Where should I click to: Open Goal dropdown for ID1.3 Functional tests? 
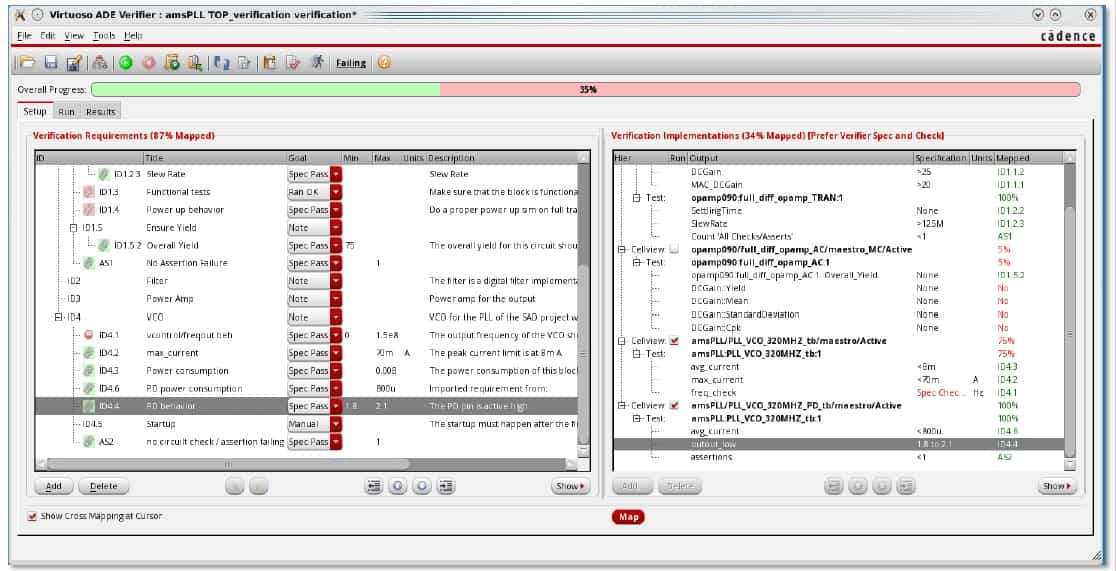[x=336, y=192]
